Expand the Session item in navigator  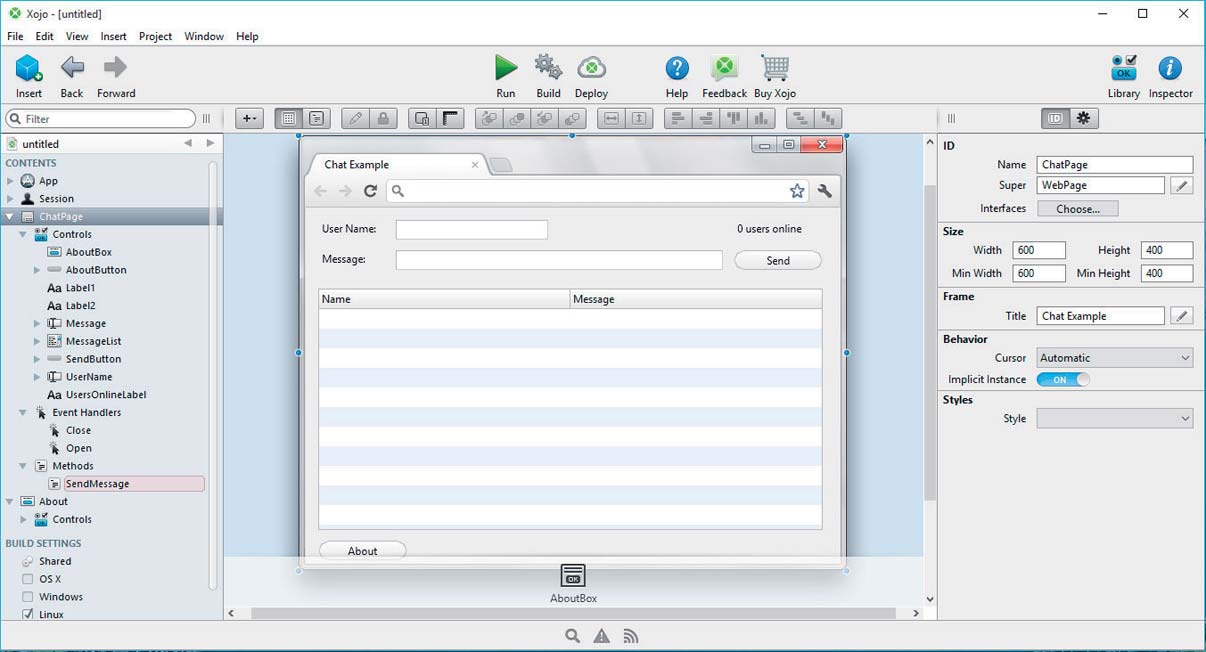10,199
